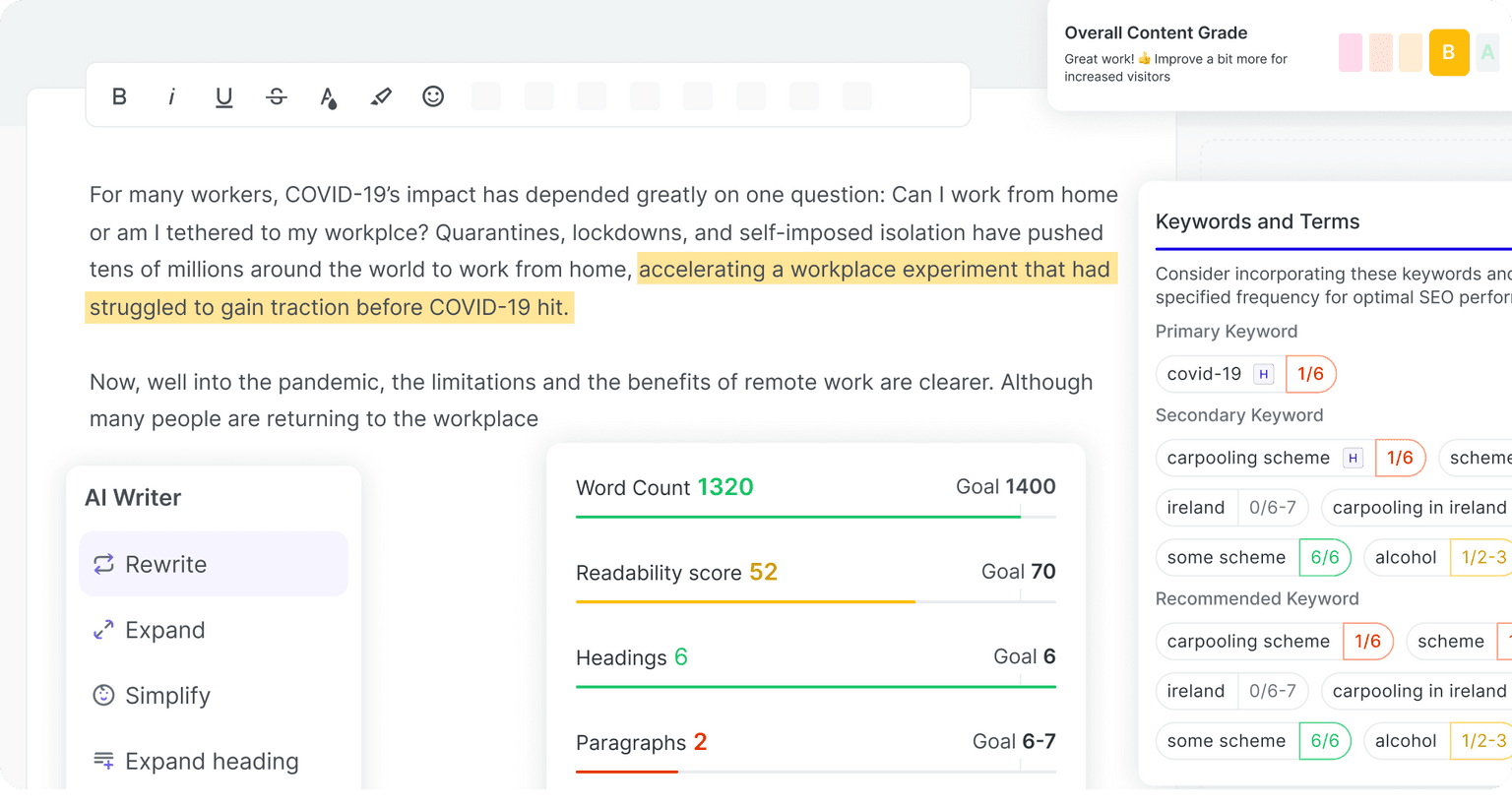Open the text color tool
The height and width of the screenshot is (807, 1512).
pos(329,97)
